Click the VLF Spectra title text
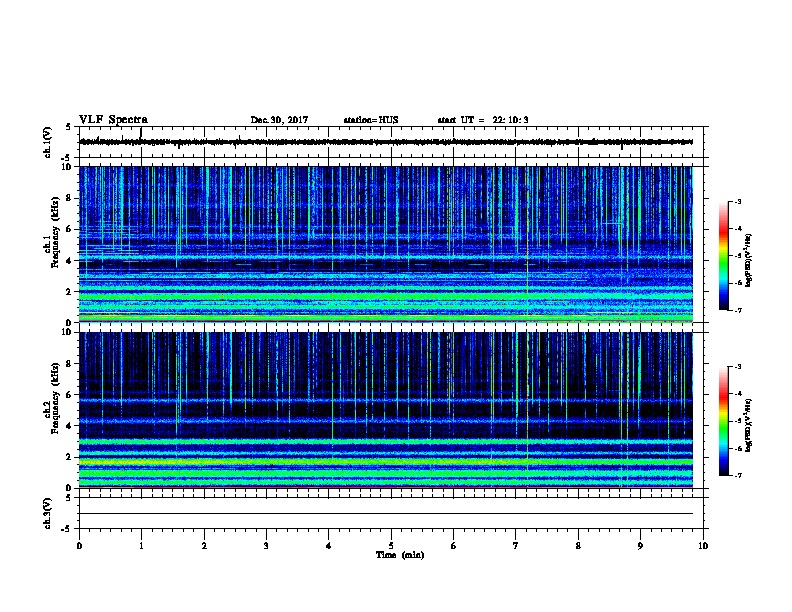Screen dimensions: 792x612 [x=113, y=120]
